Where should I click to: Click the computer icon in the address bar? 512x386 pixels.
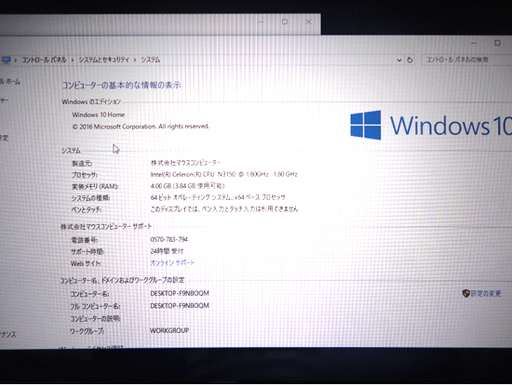coord(6,60)
